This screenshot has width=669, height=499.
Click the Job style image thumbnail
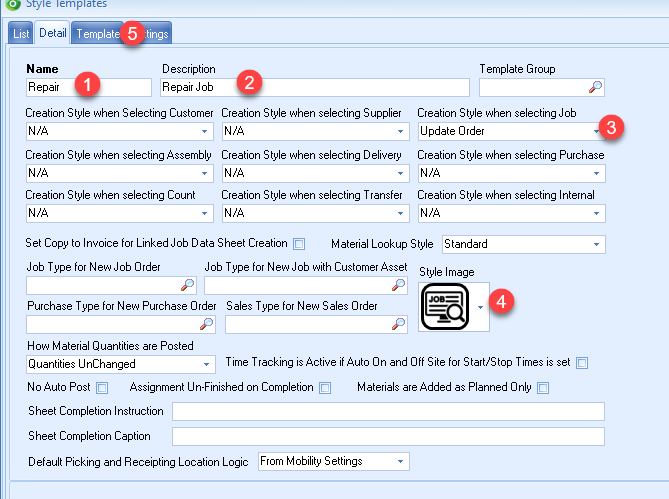click(445, 307)
